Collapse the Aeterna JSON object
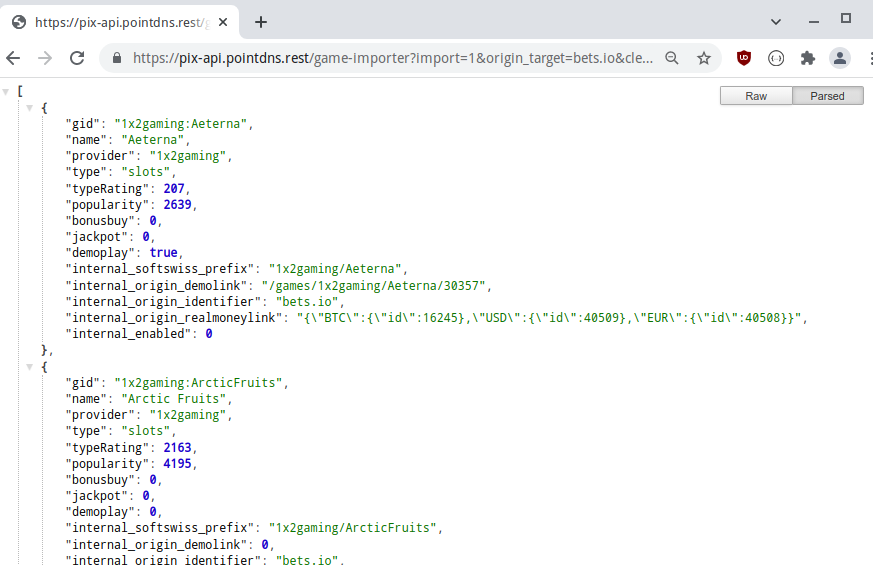873x565 pixels. tap(30, 108)
